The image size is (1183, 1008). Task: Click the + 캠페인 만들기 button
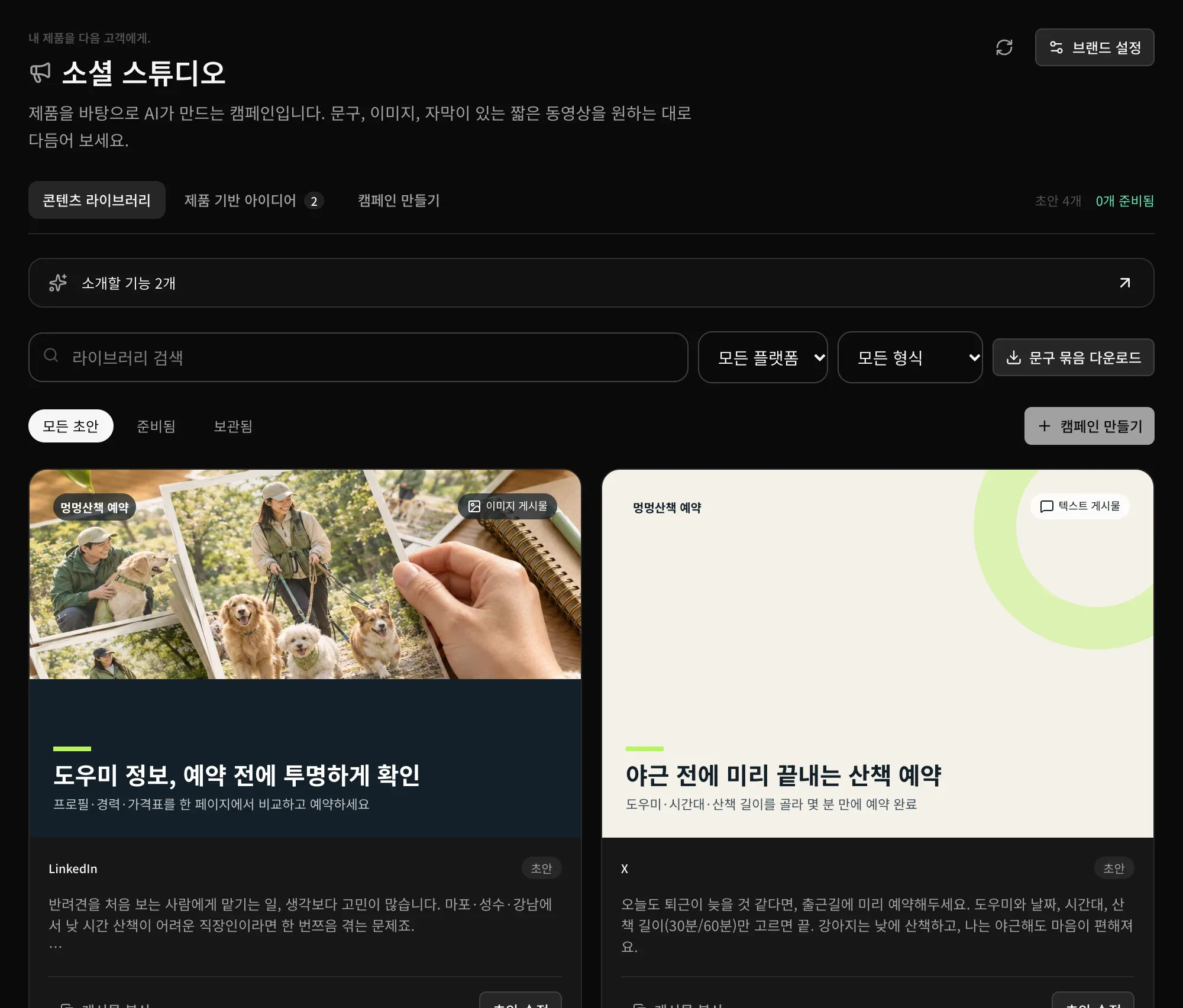click(x=1089, y=426)
